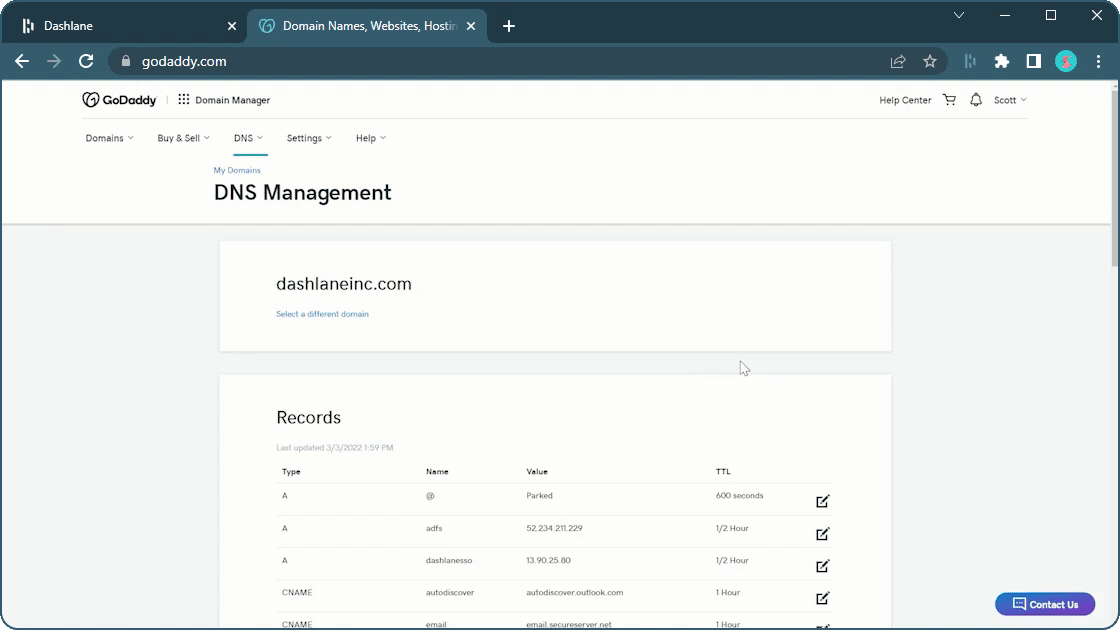Screen dimensions: 1120x630
Task: Reload the godaddy.com page
Action: (x=86, y=61)
